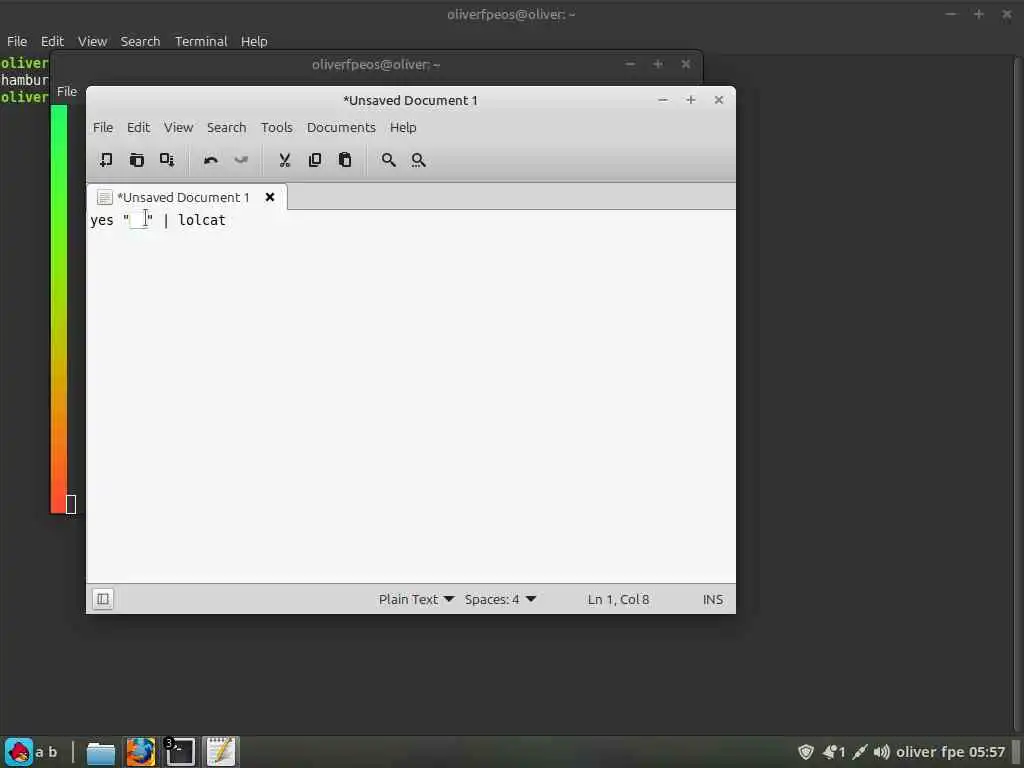Switch to the terminal taskbar button
The image size is (1024, 768).
(x=180, y=752)
